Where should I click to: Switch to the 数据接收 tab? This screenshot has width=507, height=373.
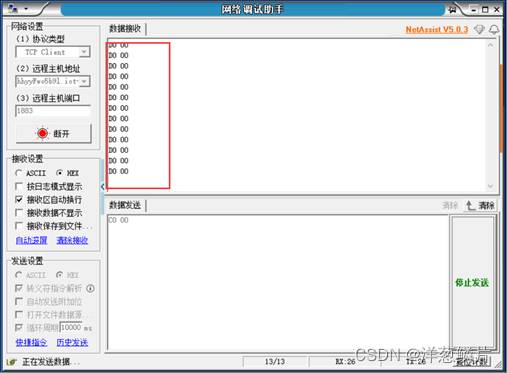pos(125,29)
